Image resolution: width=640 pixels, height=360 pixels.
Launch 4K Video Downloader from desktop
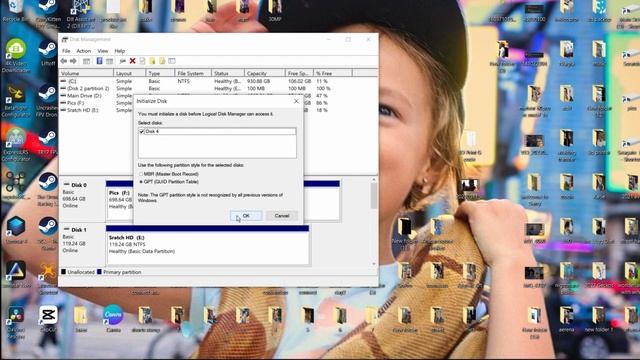pos(16,56)
